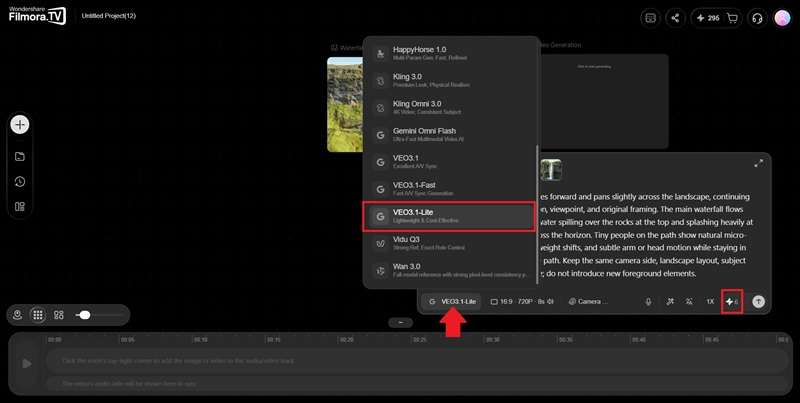
Task: Collapse the timeline with small handle button
Action: tap(401, 322)
